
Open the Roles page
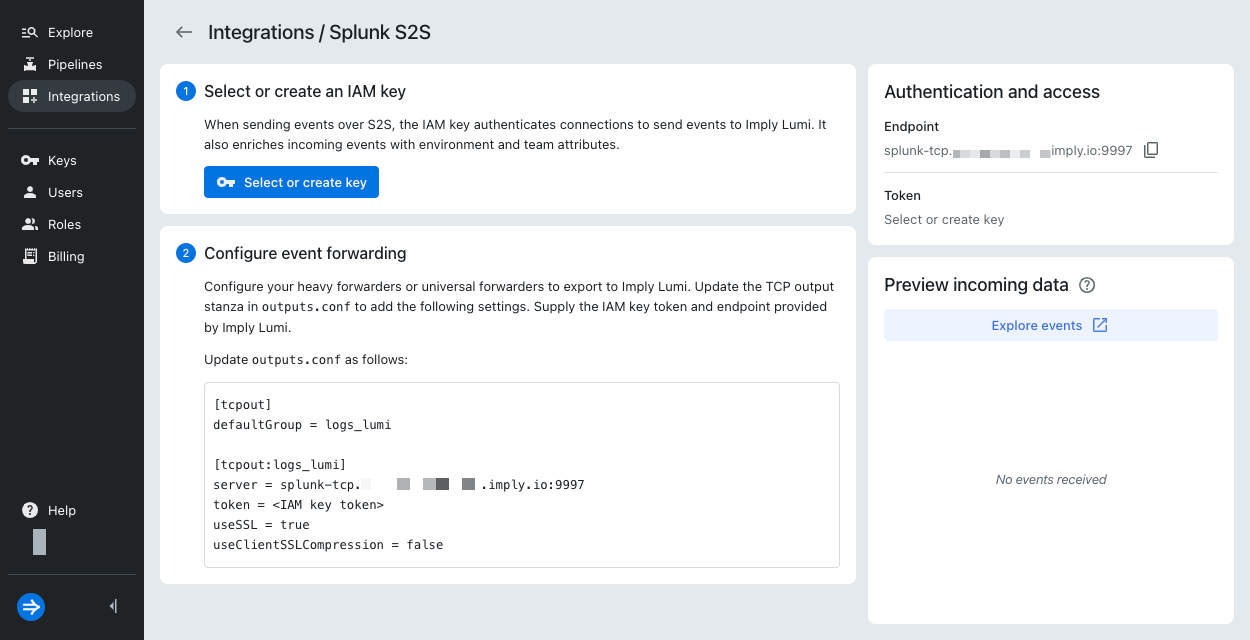(x=71, y=224)
